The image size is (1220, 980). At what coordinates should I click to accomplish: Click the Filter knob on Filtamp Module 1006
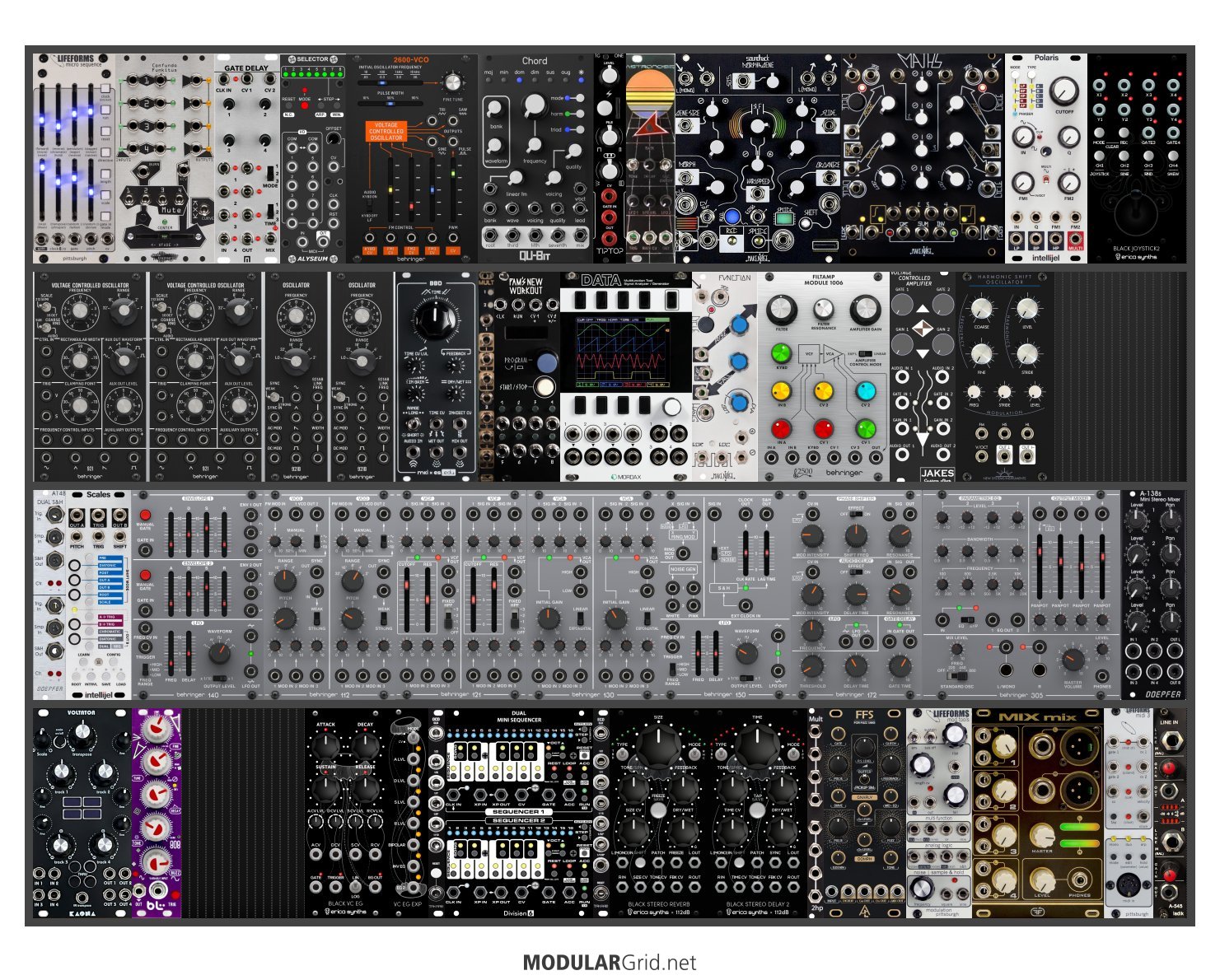pyautogui.click(x=781, y=310)
